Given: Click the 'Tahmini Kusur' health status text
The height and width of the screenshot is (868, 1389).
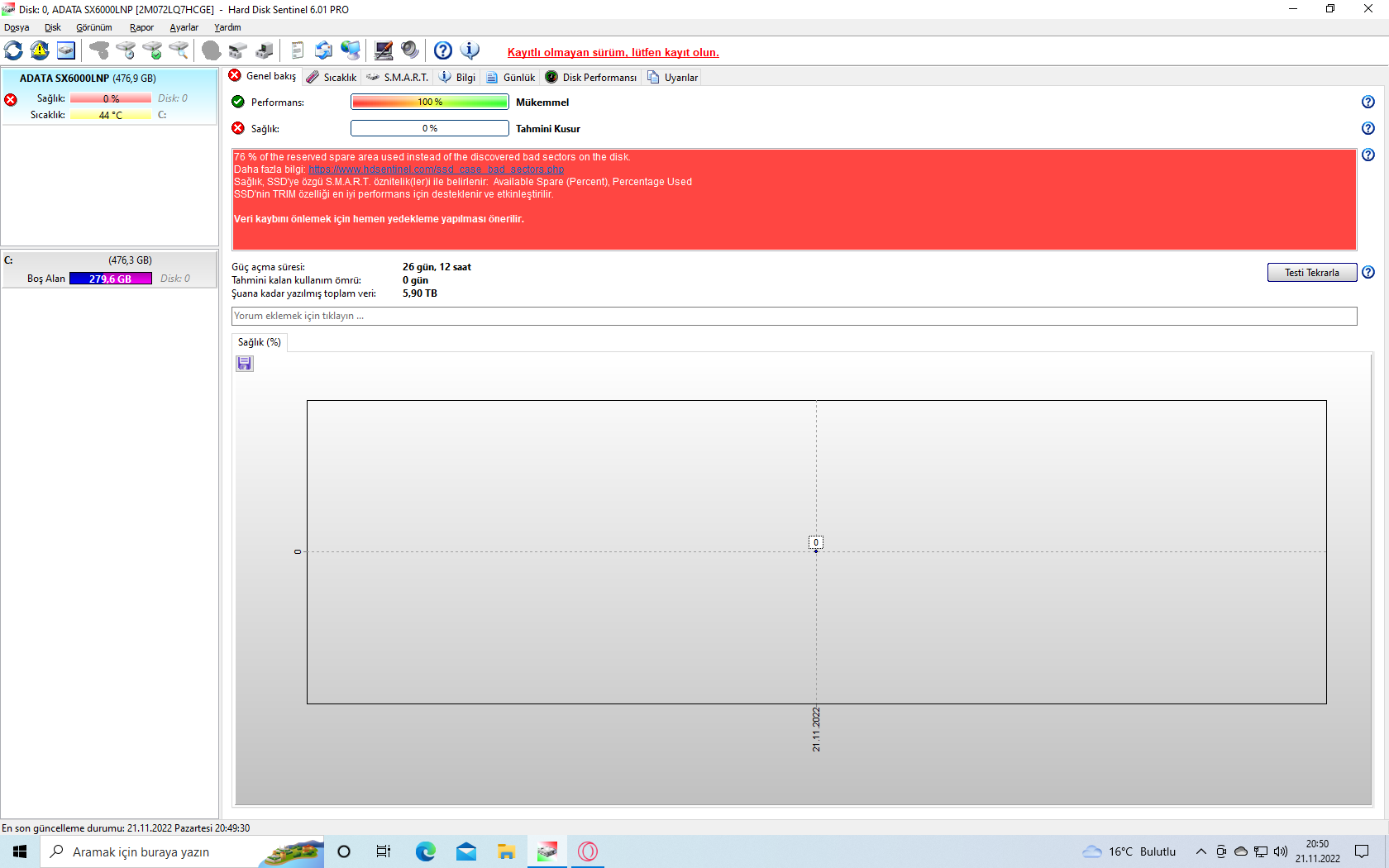Looking at the screenshot, I should [x=548, y=129].
